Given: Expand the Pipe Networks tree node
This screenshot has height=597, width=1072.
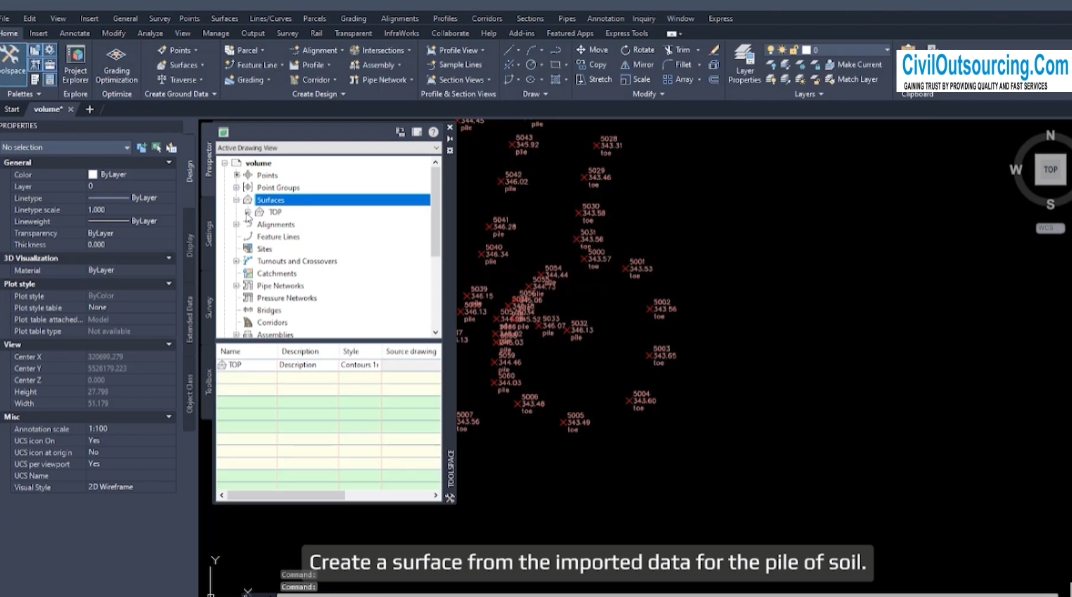Looking at the screenshot, I should pos(237,286).
